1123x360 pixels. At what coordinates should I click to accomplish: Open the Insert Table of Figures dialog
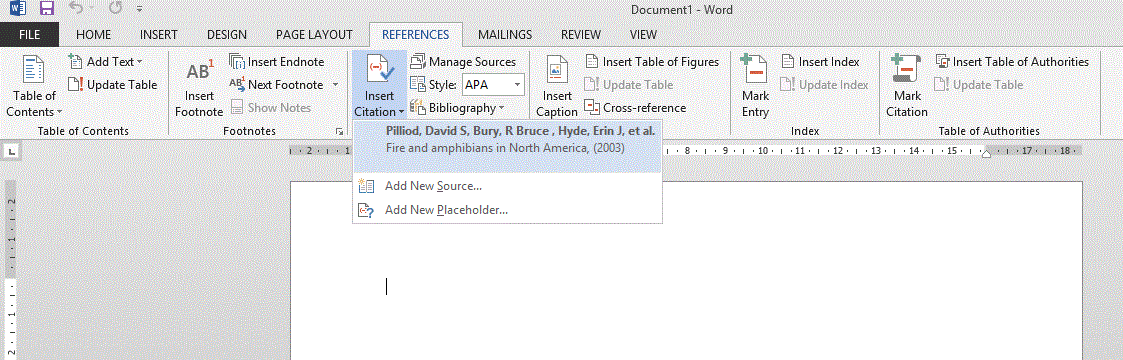click(652, 62)
